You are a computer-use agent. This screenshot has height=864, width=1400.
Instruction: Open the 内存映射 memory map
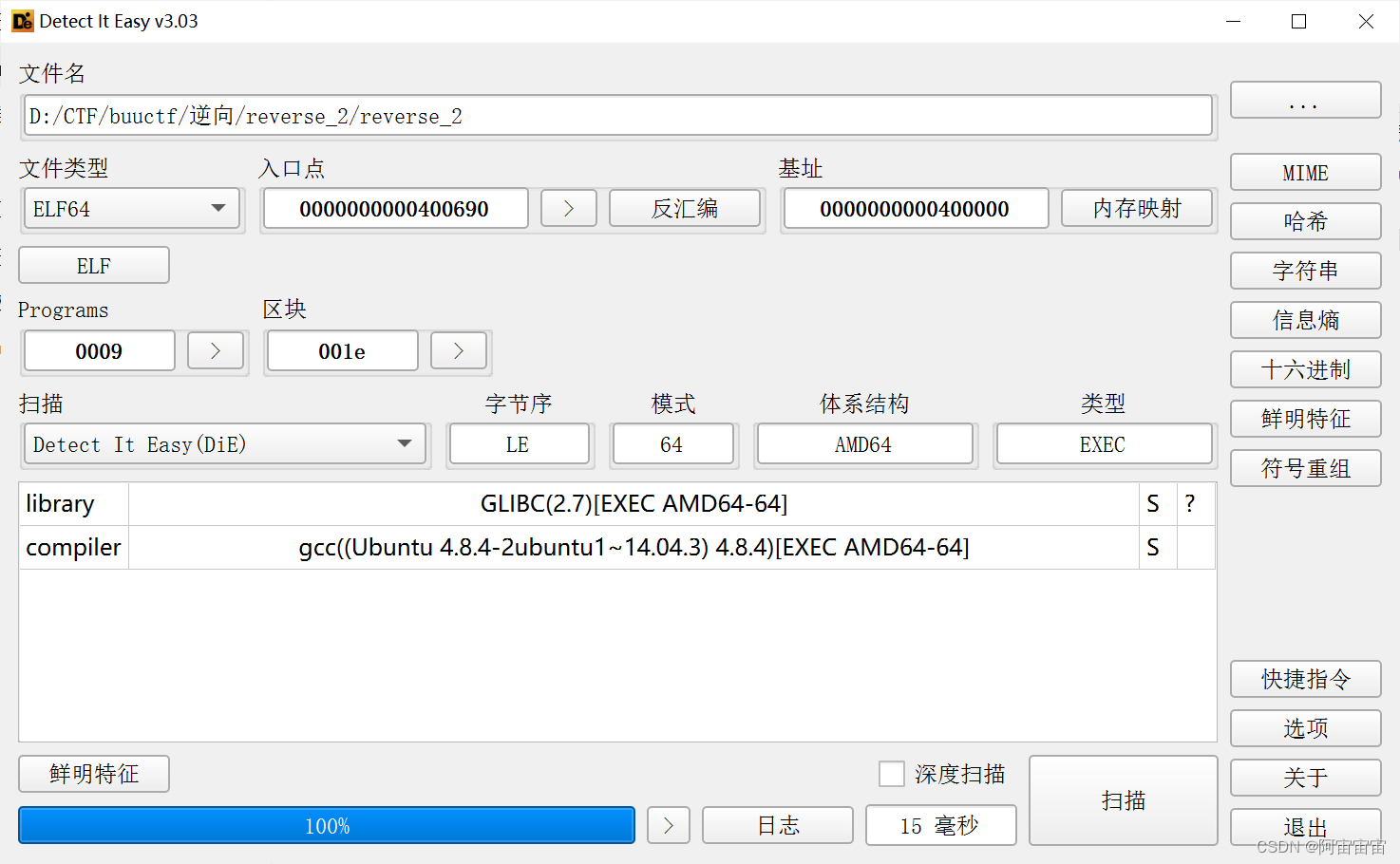coord(1136,208)
